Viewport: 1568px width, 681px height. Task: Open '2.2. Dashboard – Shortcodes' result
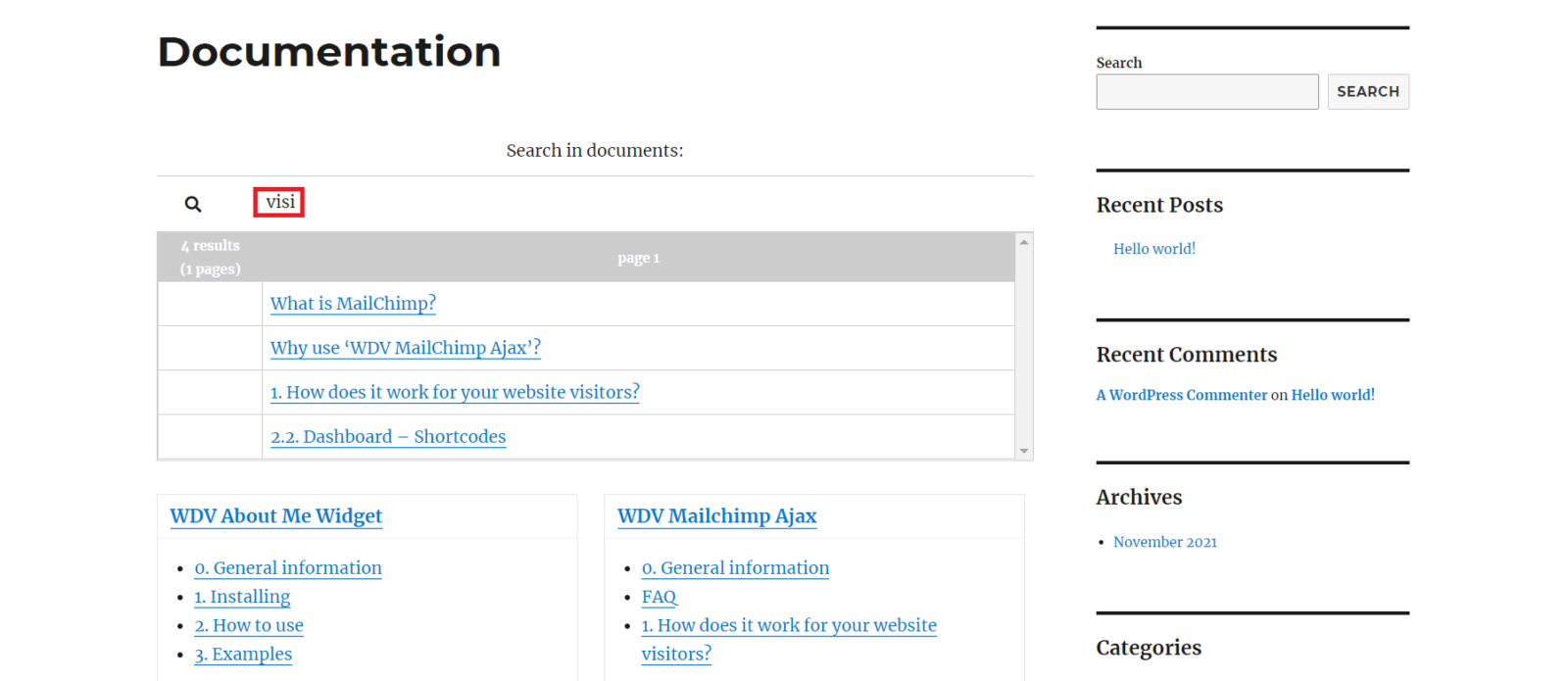coord(388,437)
